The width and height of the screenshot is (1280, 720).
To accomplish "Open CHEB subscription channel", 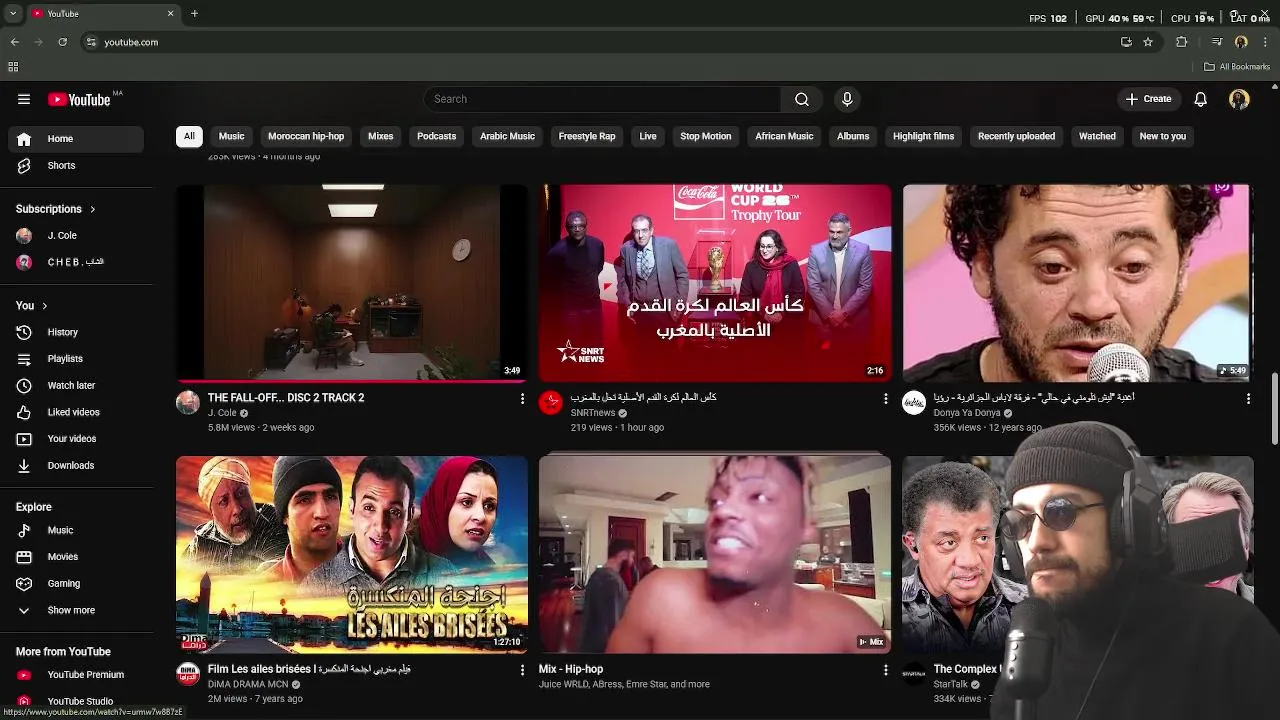I will (x=76, y=262).
